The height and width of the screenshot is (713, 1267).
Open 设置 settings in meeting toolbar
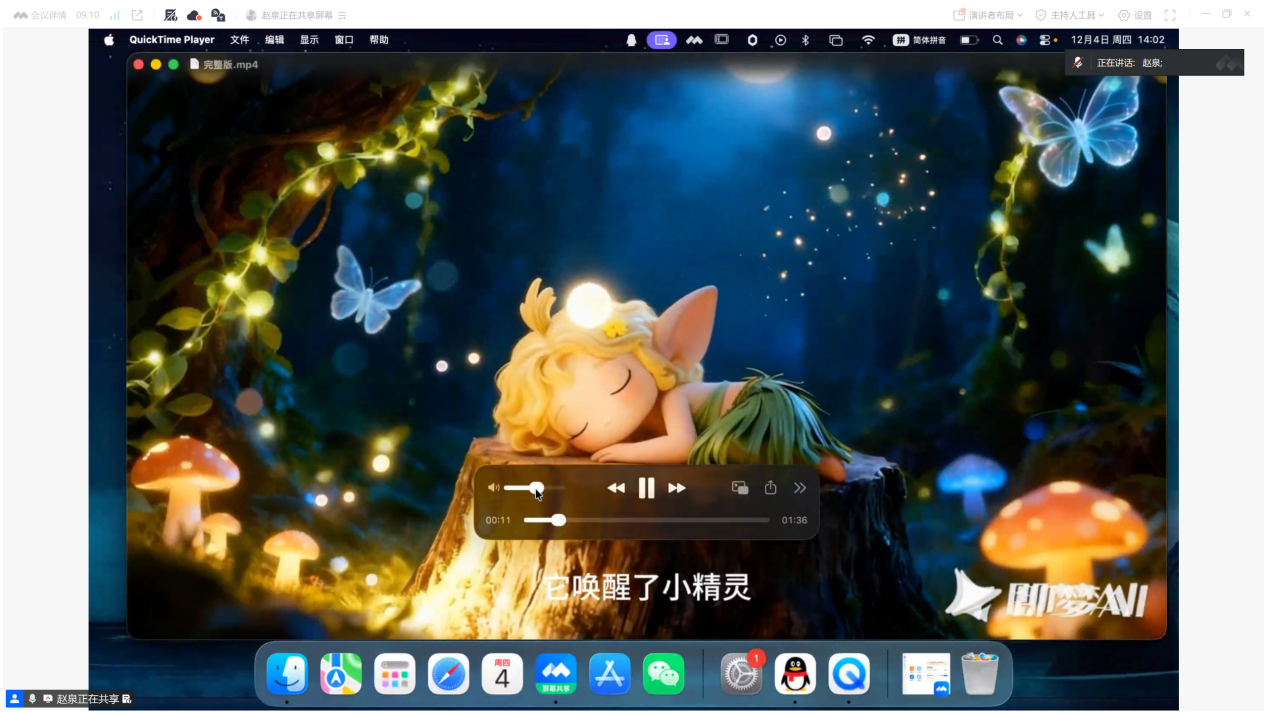coord(1135,15)
